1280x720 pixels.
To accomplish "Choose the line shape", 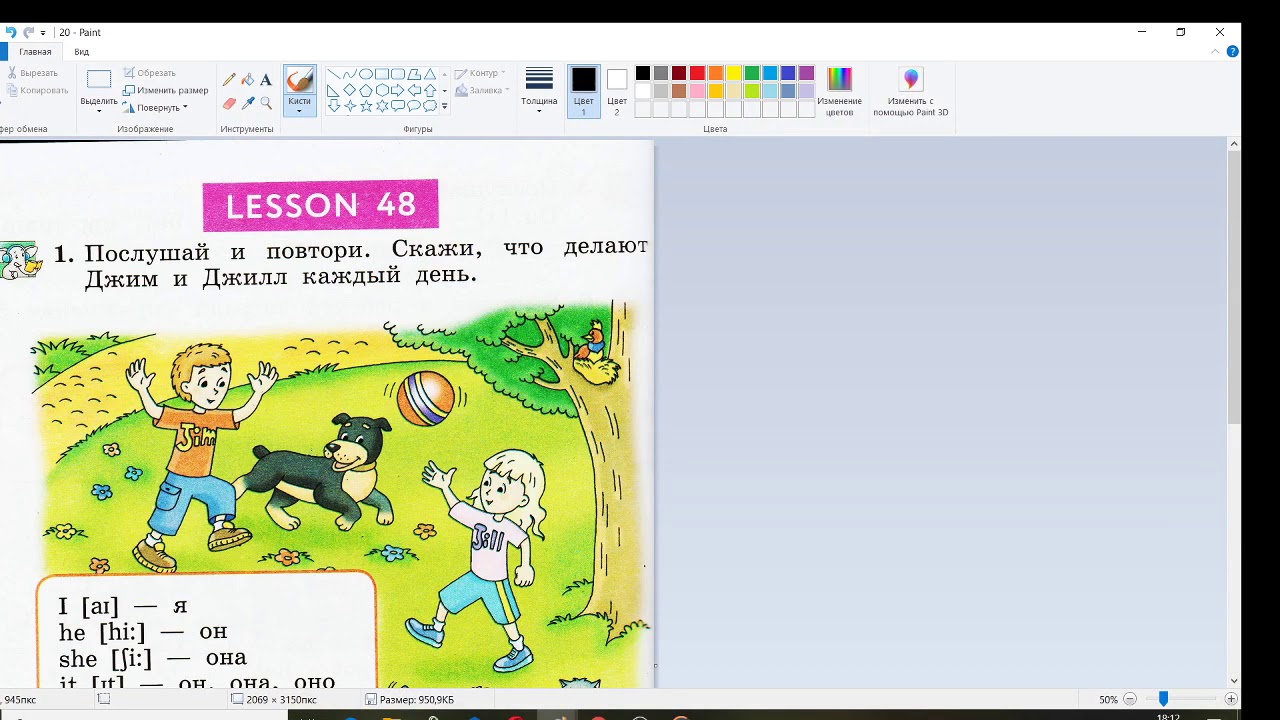I will tap(334, 74).
